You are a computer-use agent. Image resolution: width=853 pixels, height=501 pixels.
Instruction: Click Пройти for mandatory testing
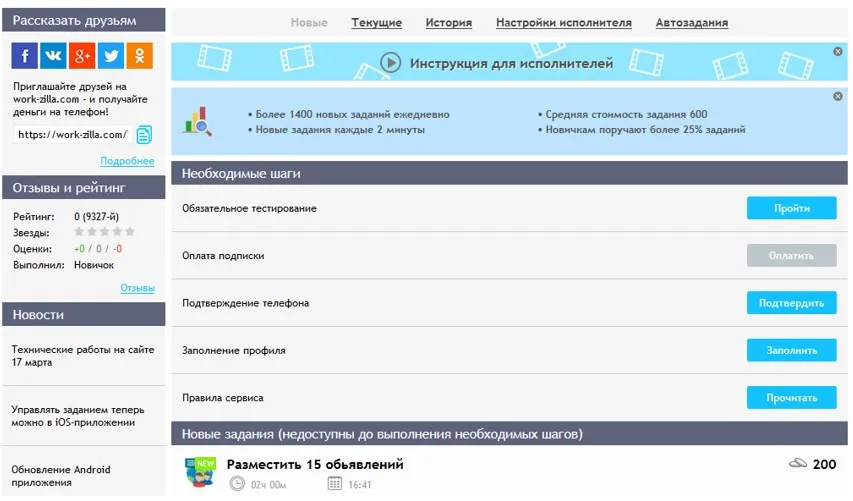click(792, 208)
